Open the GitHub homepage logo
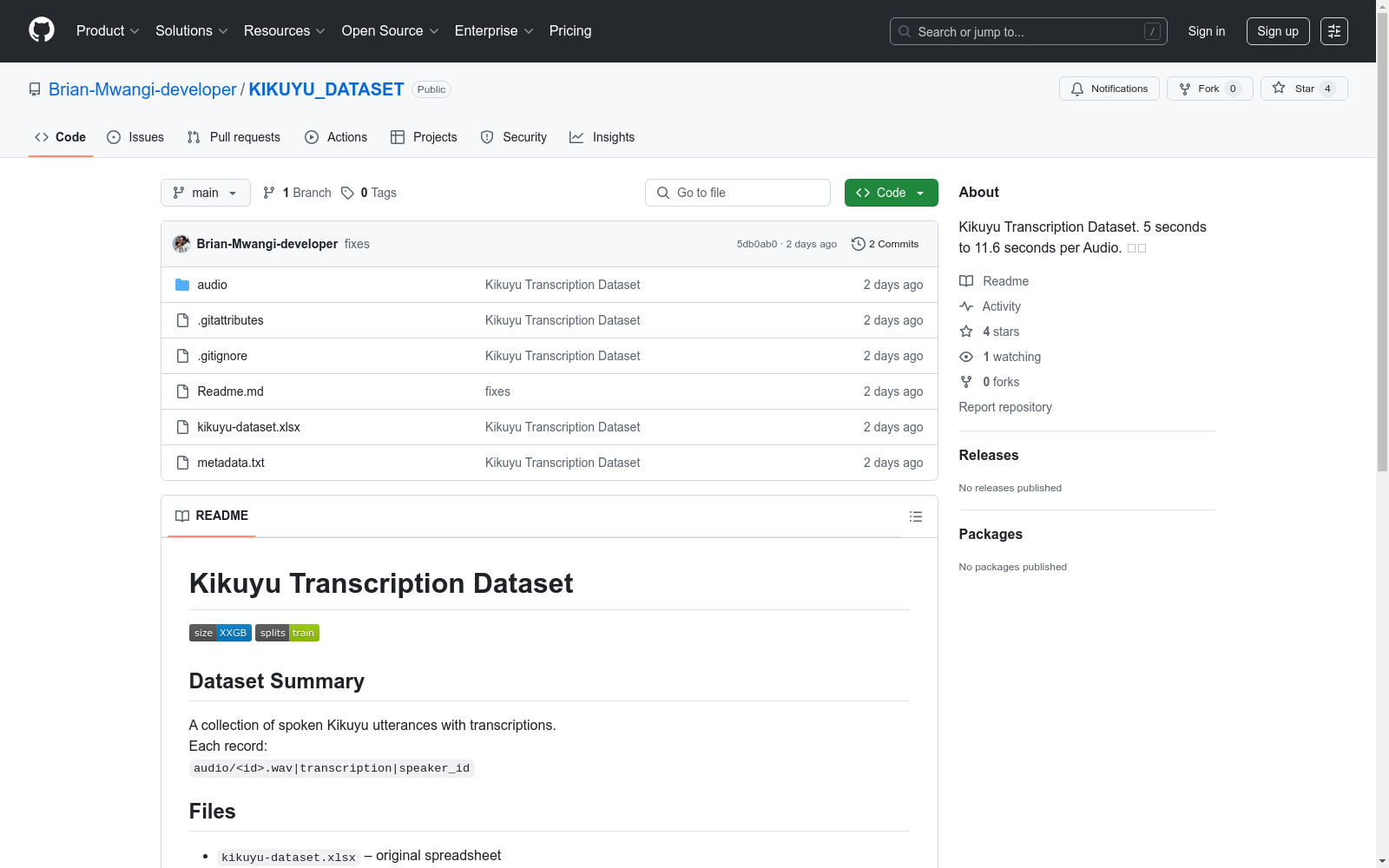 pyautogui.click(x=42, y=30)
